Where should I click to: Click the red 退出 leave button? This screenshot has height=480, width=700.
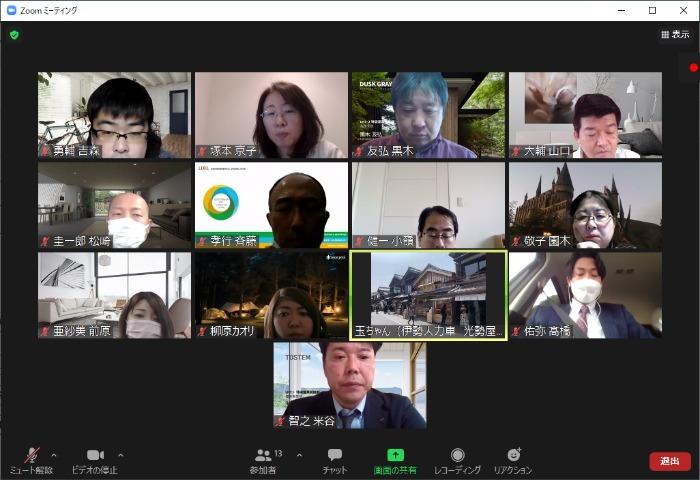tap(669, 461)
